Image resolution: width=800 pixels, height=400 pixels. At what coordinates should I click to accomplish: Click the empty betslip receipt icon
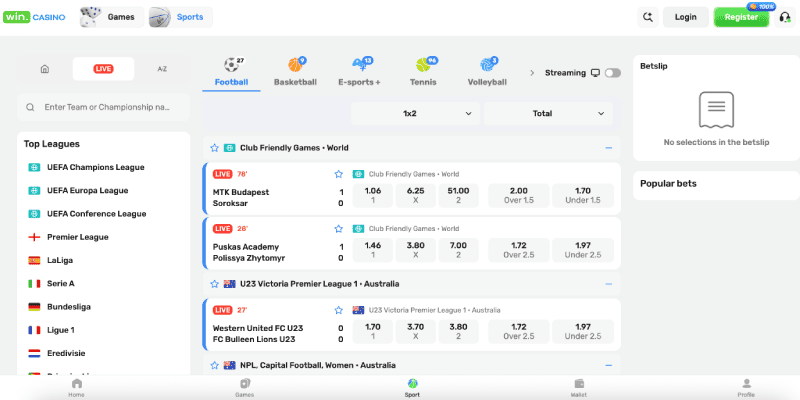click(x=716, y=110)
